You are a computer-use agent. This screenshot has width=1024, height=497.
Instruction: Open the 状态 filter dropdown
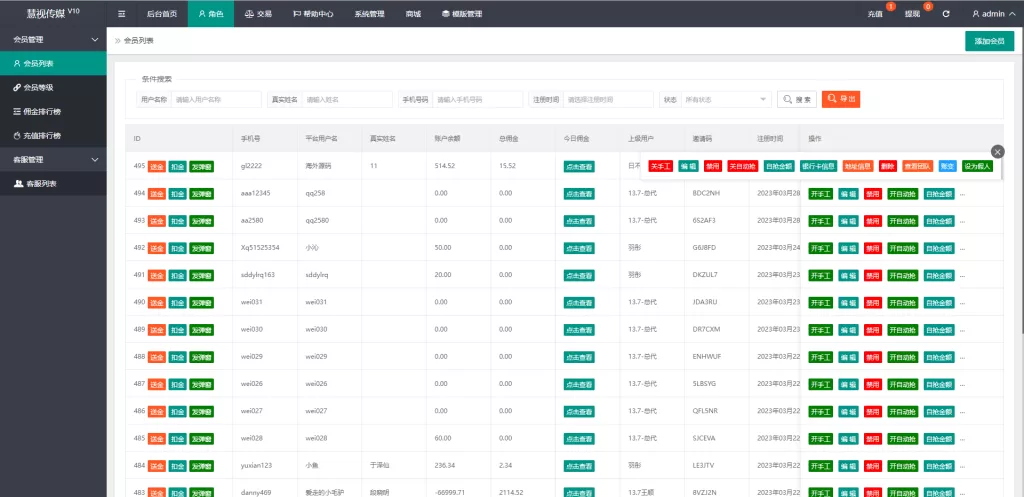(x=726, y=100)
